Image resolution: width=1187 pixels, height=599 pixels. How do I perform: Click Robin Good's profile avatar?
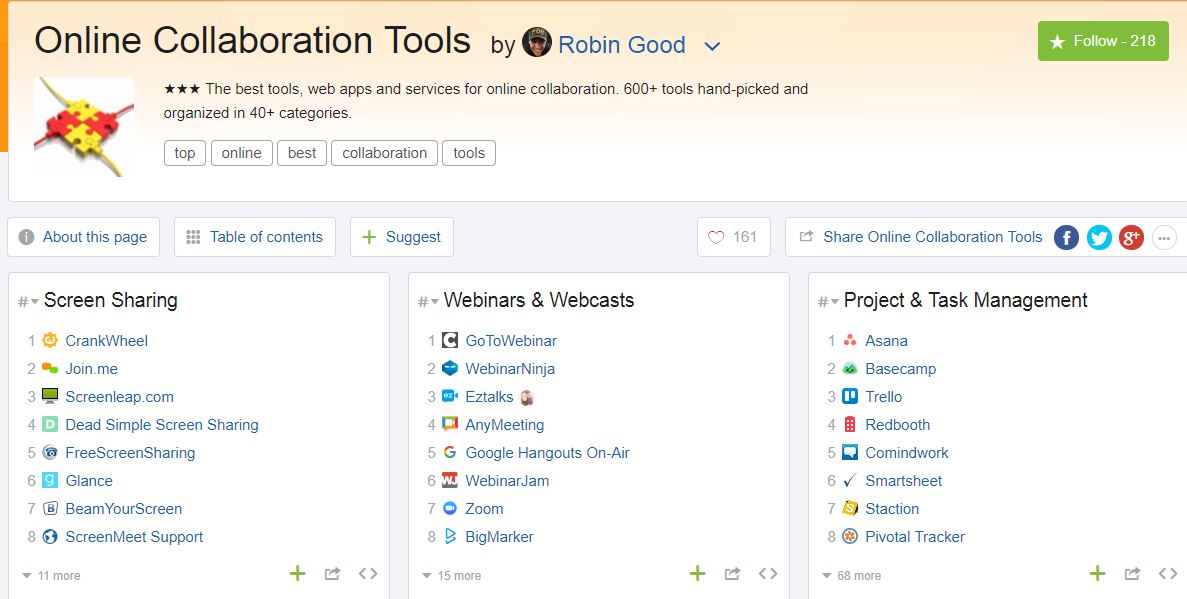pos(537,44)
